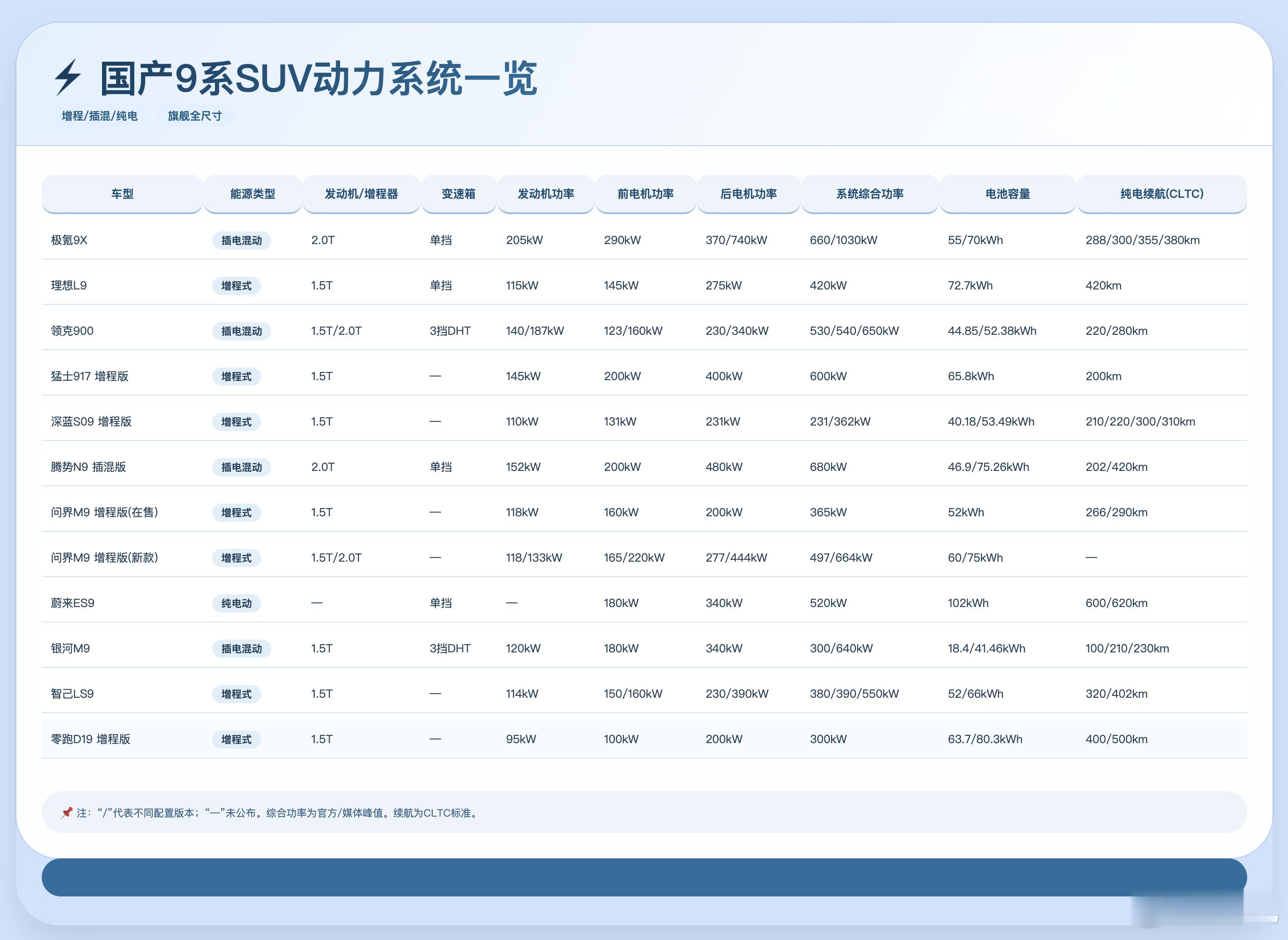
Task: Click the 288/300/355/380km range value
Action: pos(1142,240)
